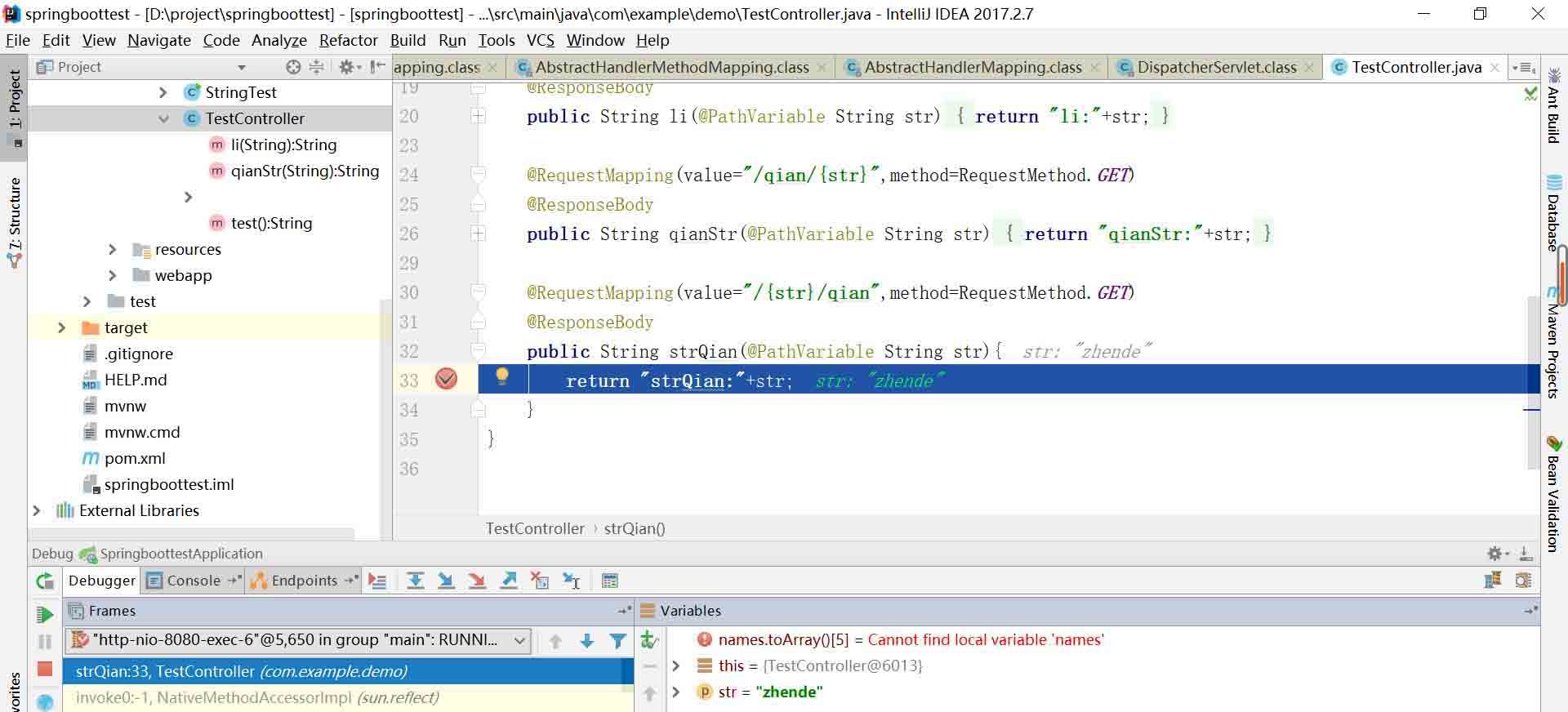The height and width of the screenshot is (712, 1568).
Task: Open Database side panel
Action: click(1553, 212)
